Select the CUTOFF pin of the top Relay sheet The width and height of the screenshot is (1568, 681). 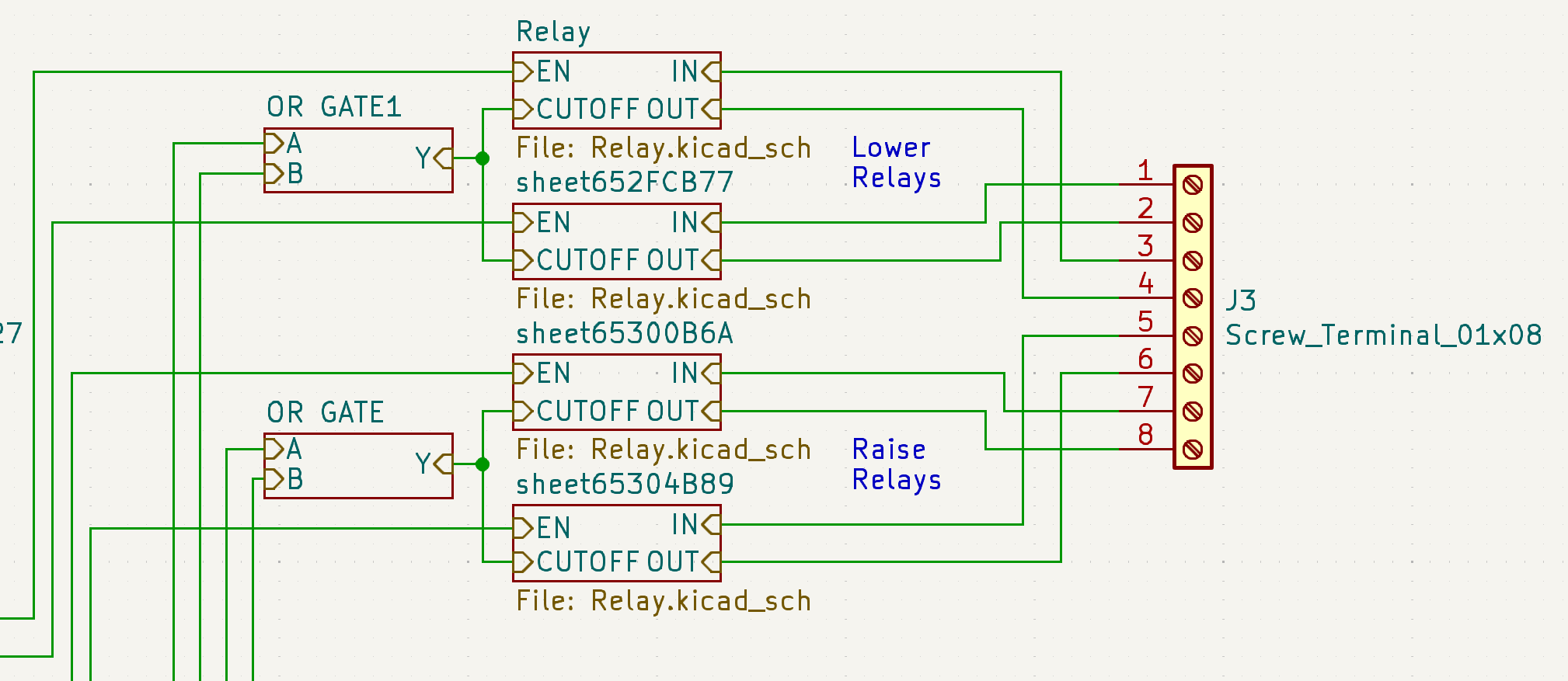point(577,109)
